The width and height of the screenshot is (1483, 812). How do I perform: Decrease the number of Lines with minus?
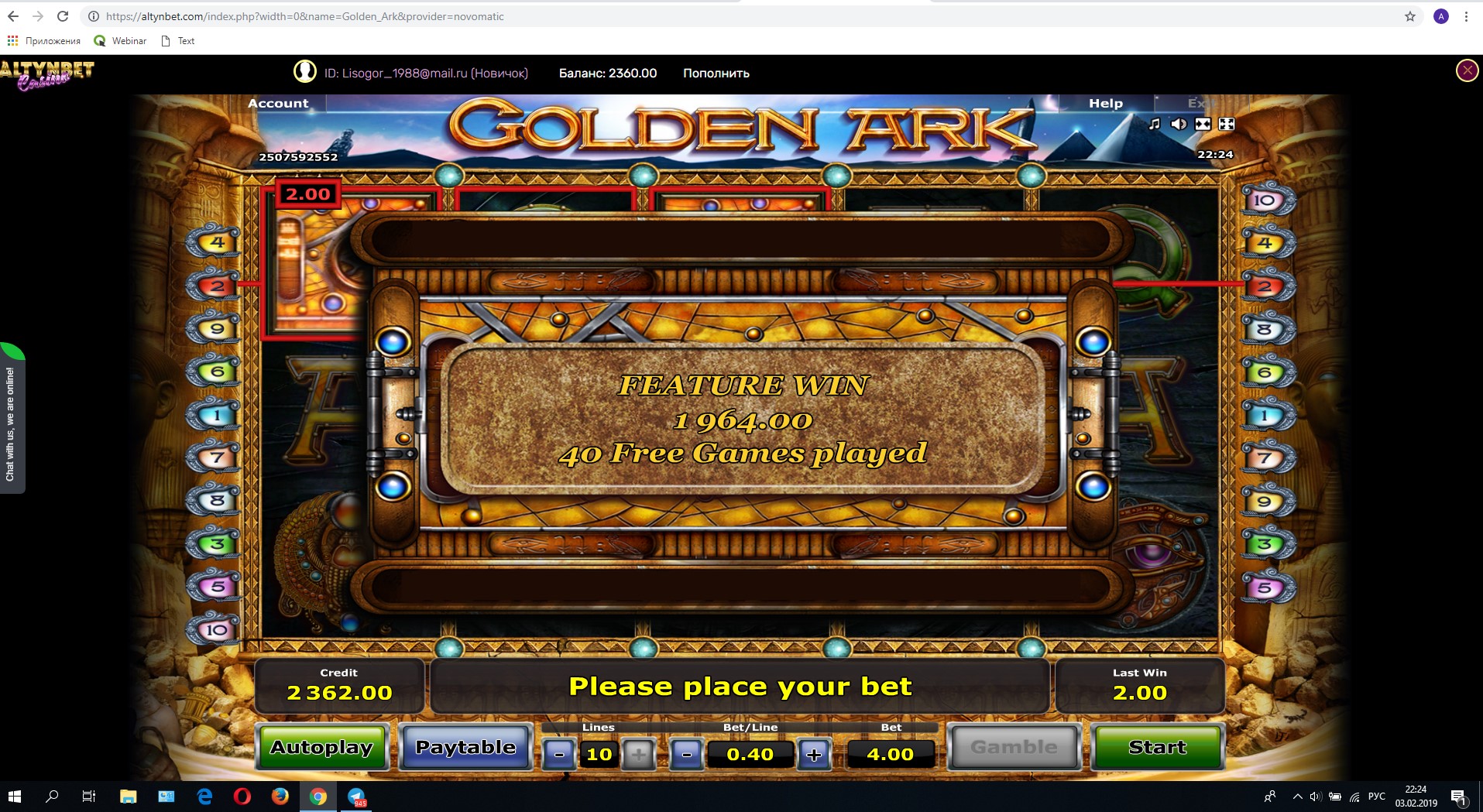pos(559,754)
